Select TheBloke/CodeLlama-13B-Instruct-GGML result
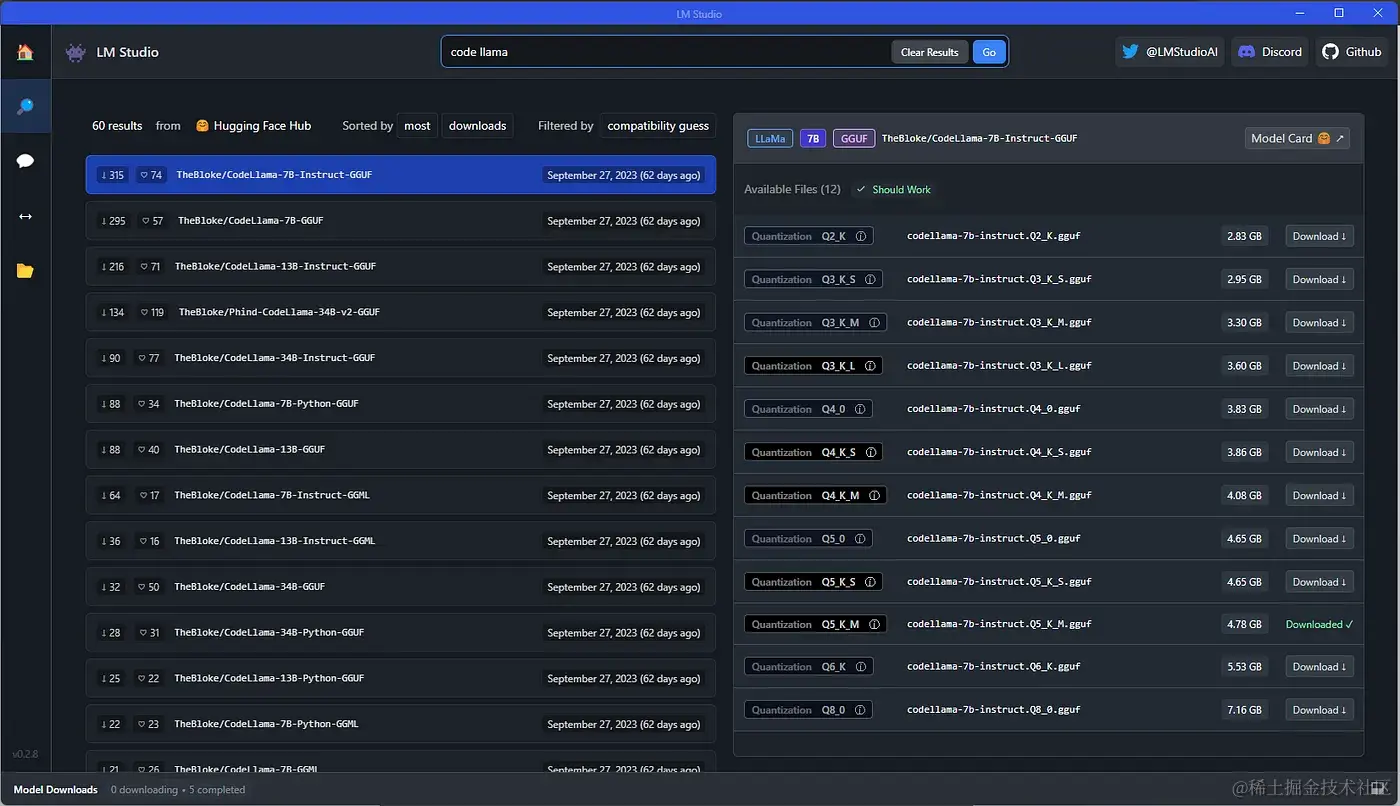 tap(401, 541)
